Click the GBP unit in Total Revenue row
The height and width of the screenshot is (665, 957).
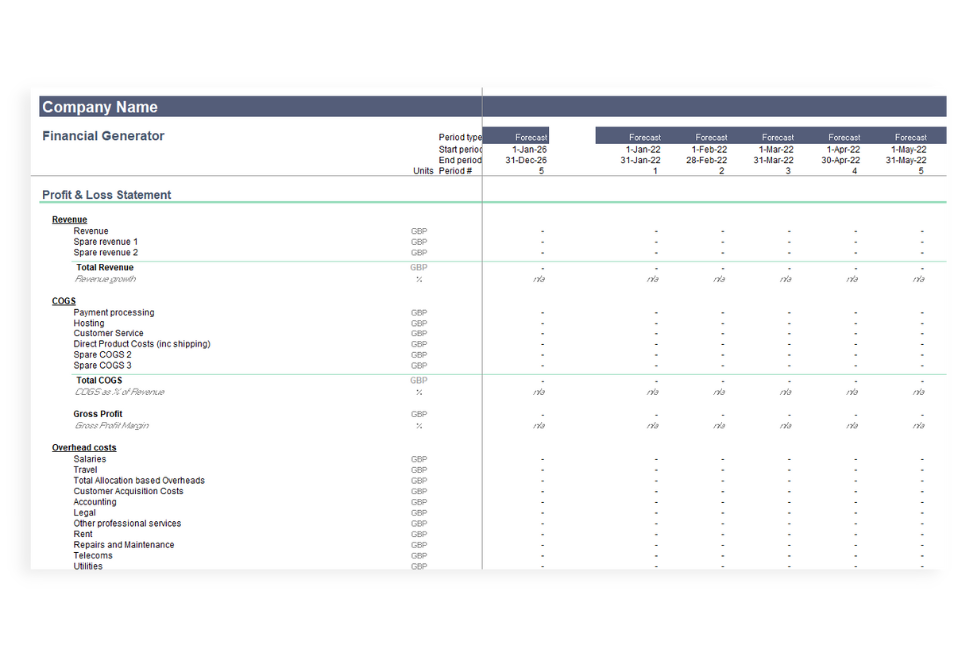[419, 267]
